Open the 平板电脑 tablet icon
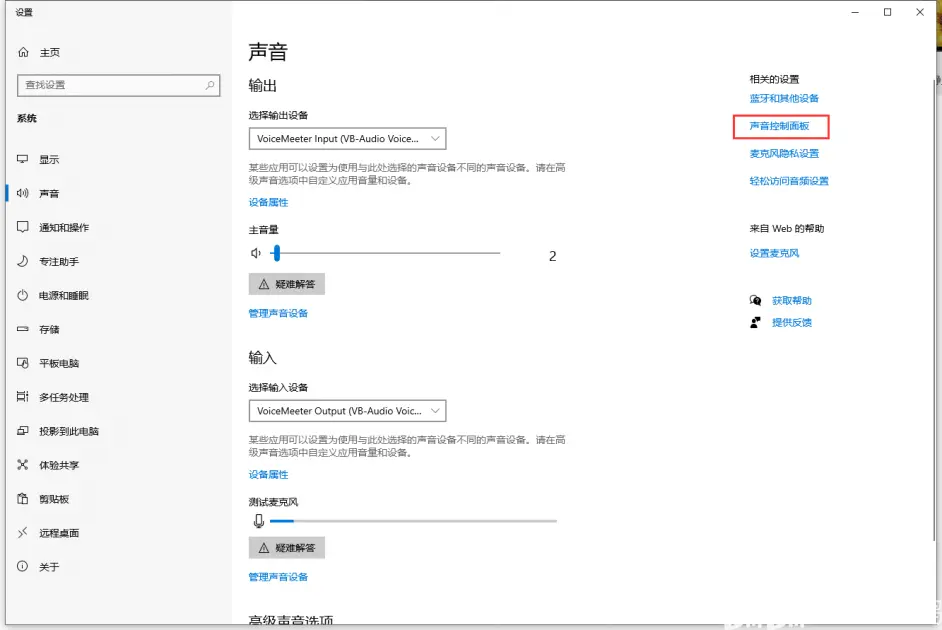The height and width of the screenshot is (630, 942). (x=23, y=363)
